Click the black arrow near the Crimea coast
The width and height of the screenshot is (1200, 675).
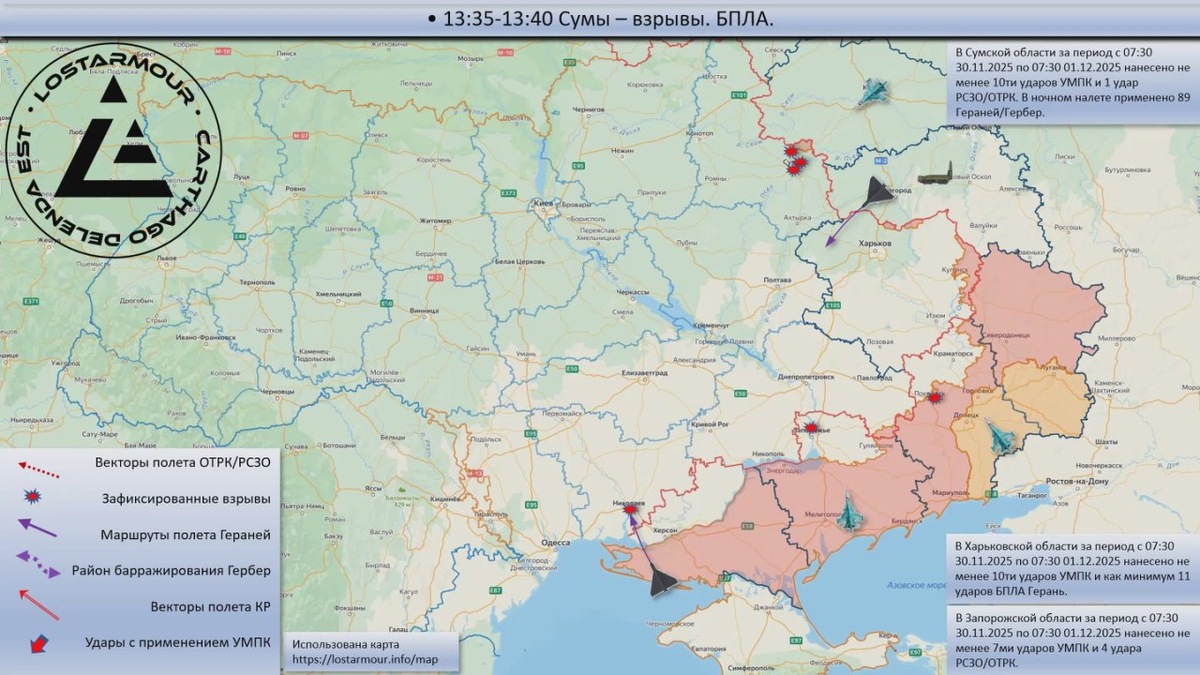661,585
